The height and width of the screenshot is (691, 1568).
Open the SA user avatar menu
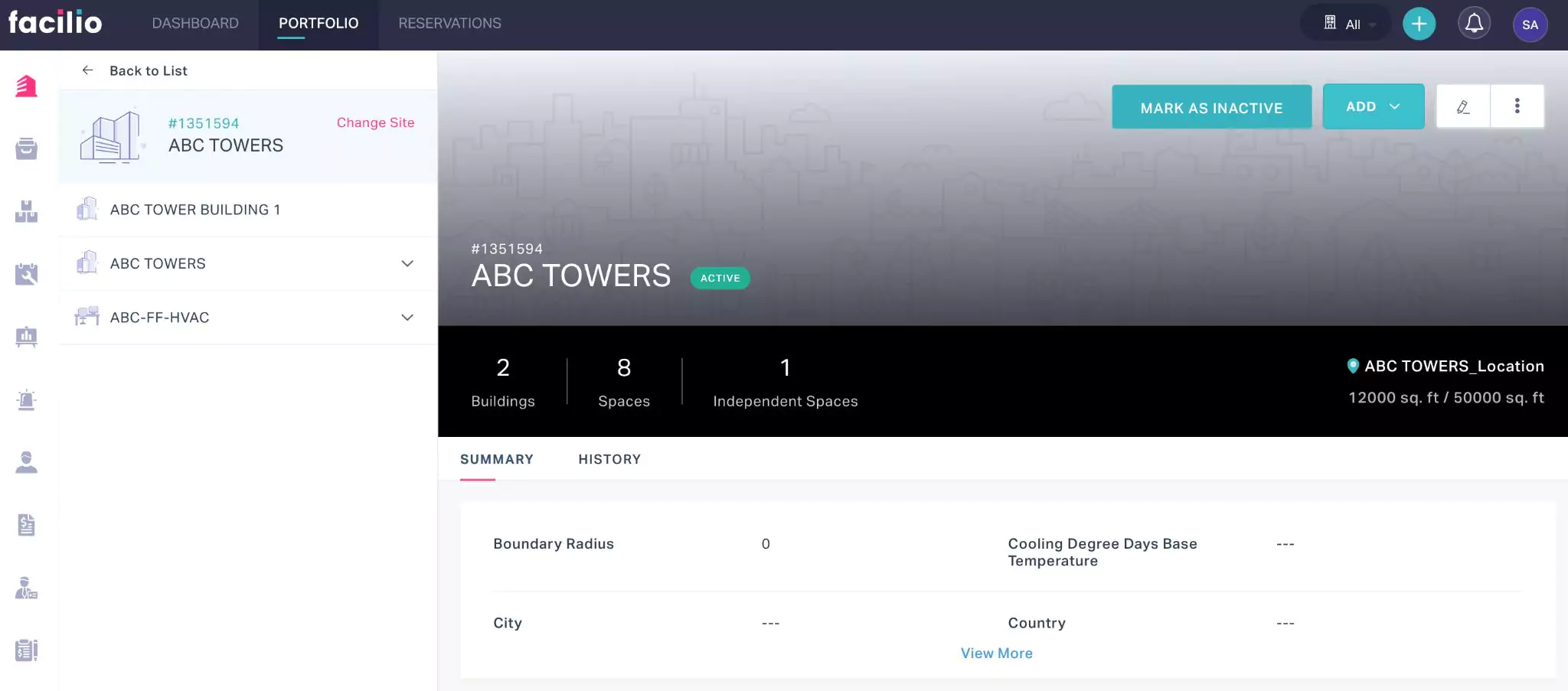pyautogui.click(x=1530, y=24)
